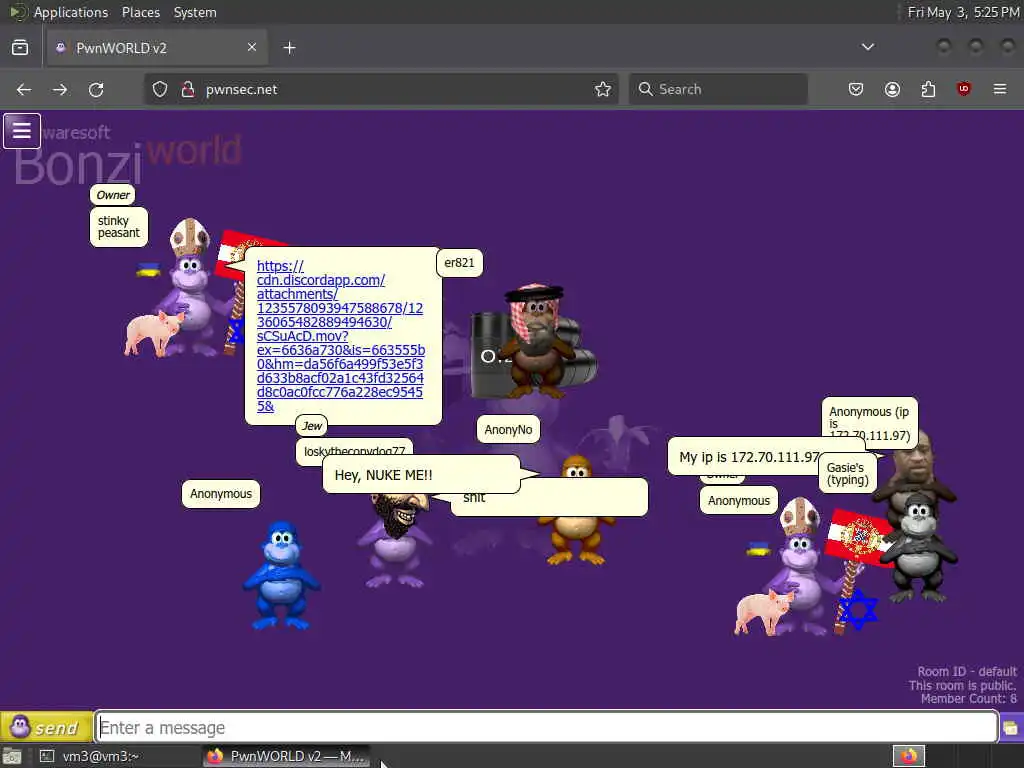1024x768 pixels.
Task: Open a new browser tab
Action: 289,48
